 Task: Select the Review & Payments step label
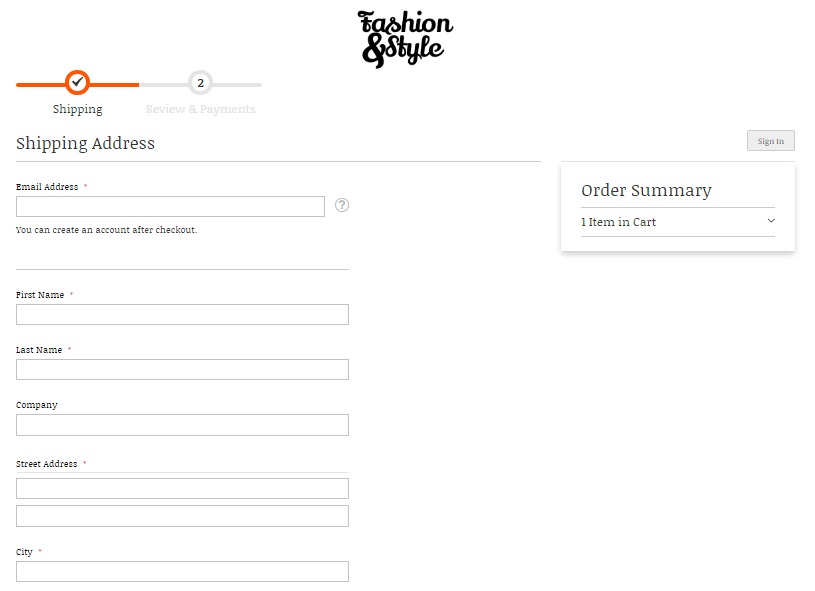pos(200,109)
